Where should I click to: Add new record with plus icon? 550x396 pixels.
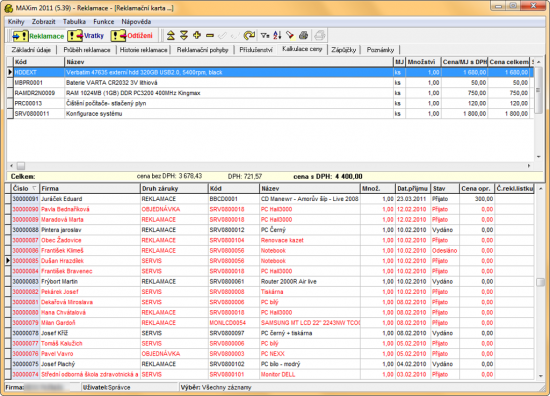(x=197, y=35)
